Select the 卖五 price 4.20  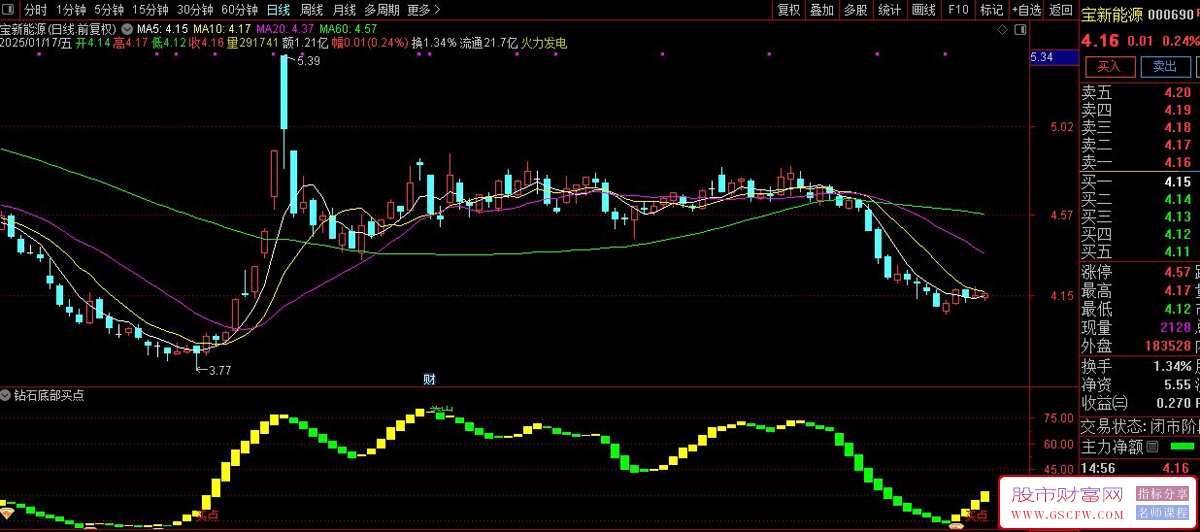(1176, 92)
